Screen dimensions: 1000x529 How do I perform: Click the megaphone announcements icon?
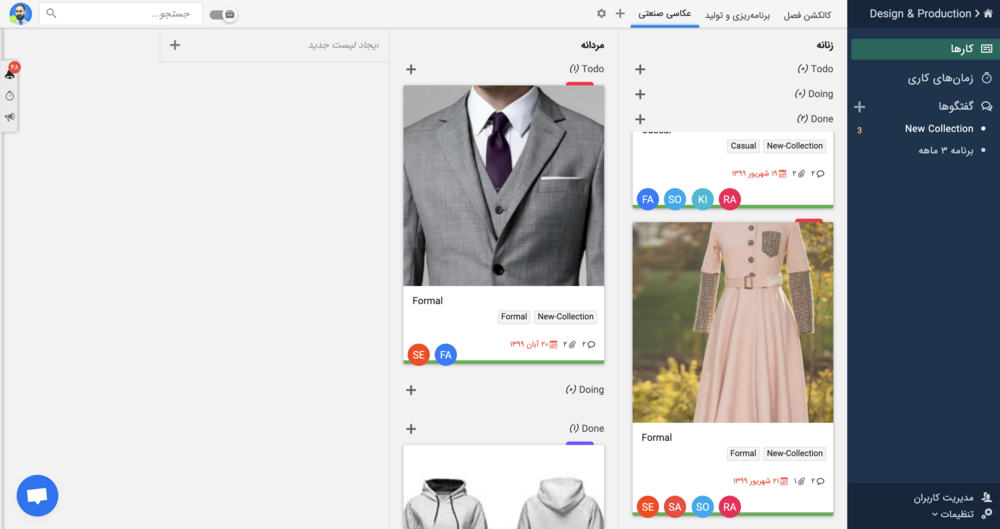click(x=10, y=117)
